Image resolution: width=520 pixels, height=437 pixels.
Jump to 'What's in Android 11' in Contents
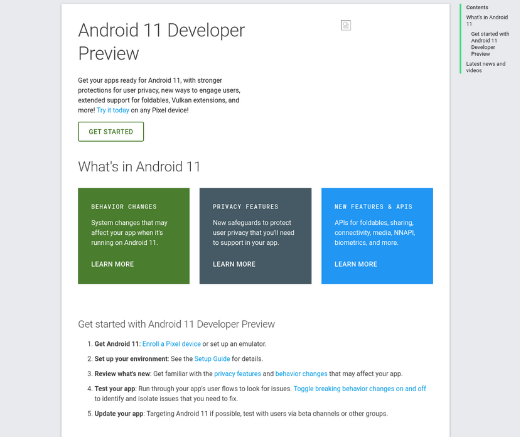[x=487, y=20]
